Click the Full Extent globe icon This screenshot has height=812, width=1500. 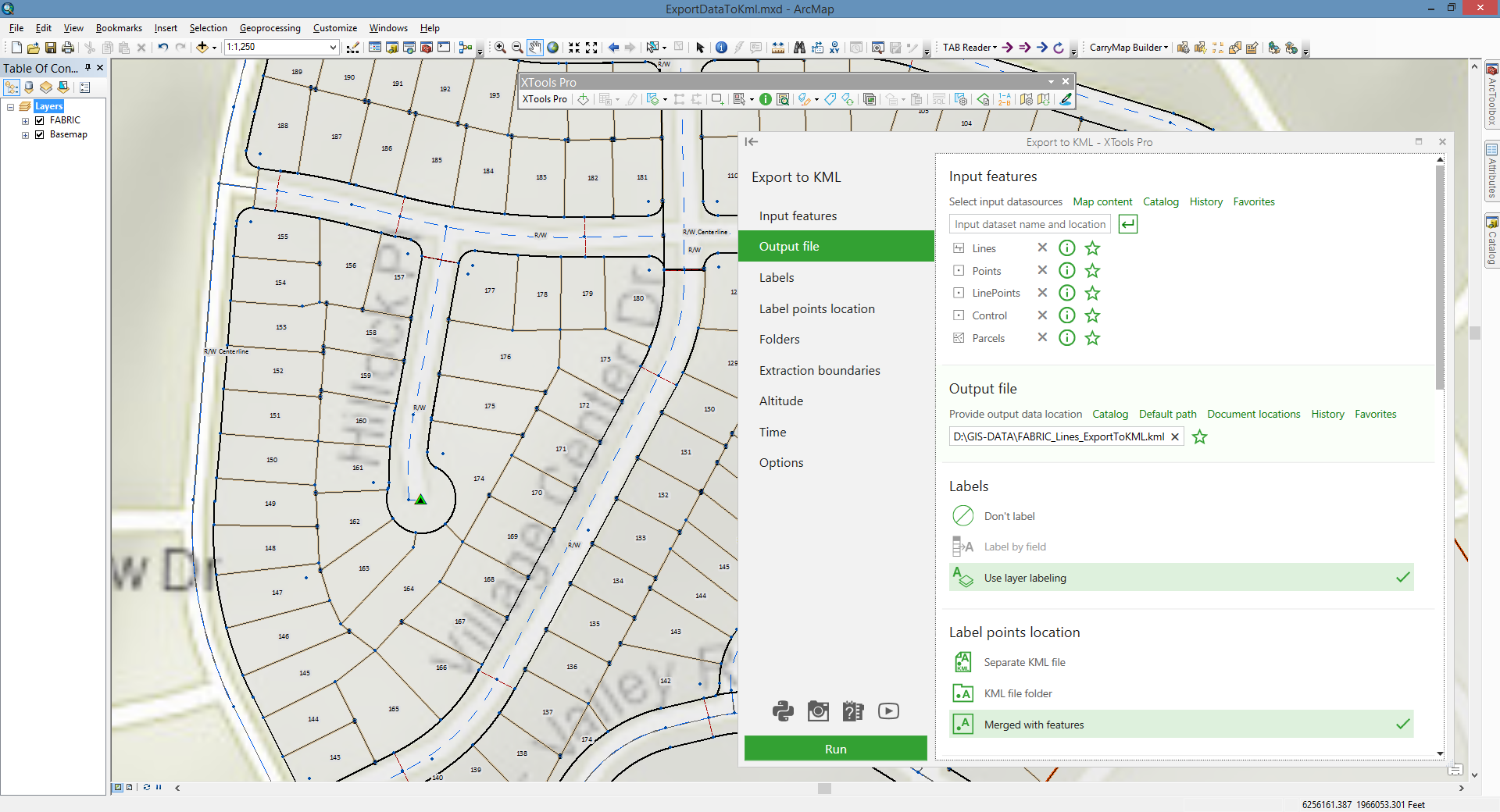[x=553, y=48]
